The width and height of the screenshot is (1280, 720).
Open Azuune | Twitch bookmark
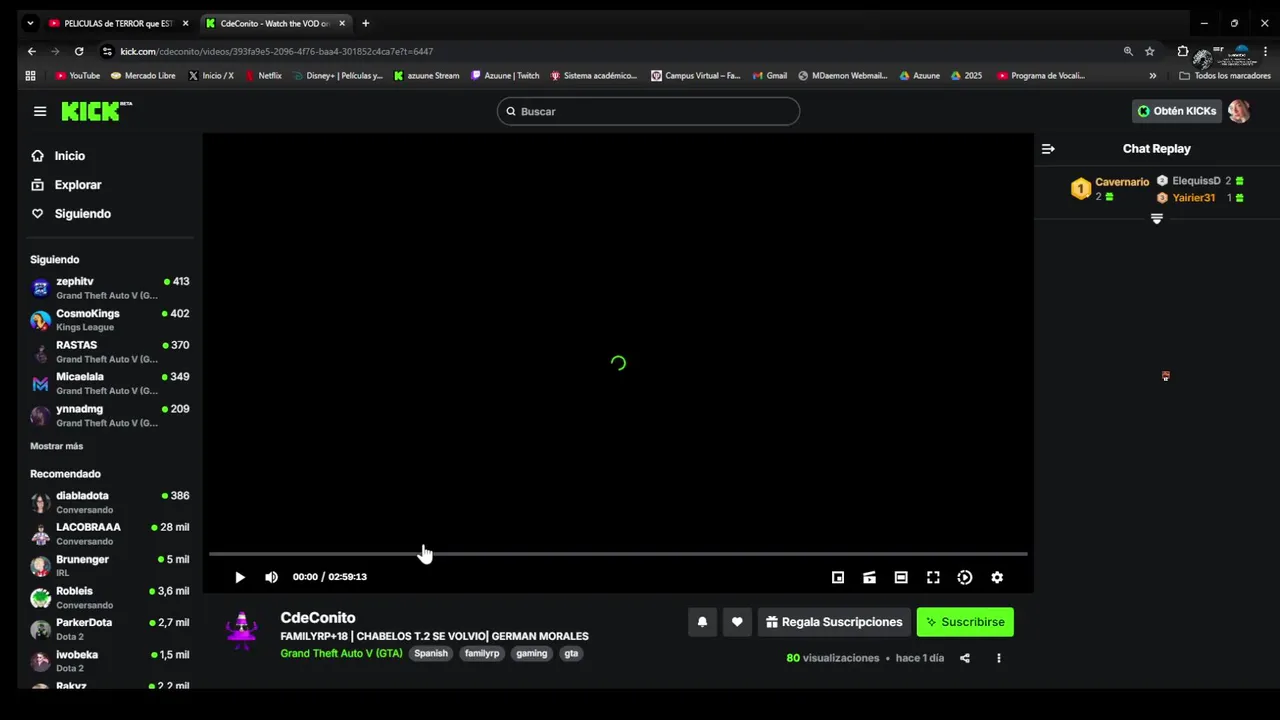[x=505, y=75]
